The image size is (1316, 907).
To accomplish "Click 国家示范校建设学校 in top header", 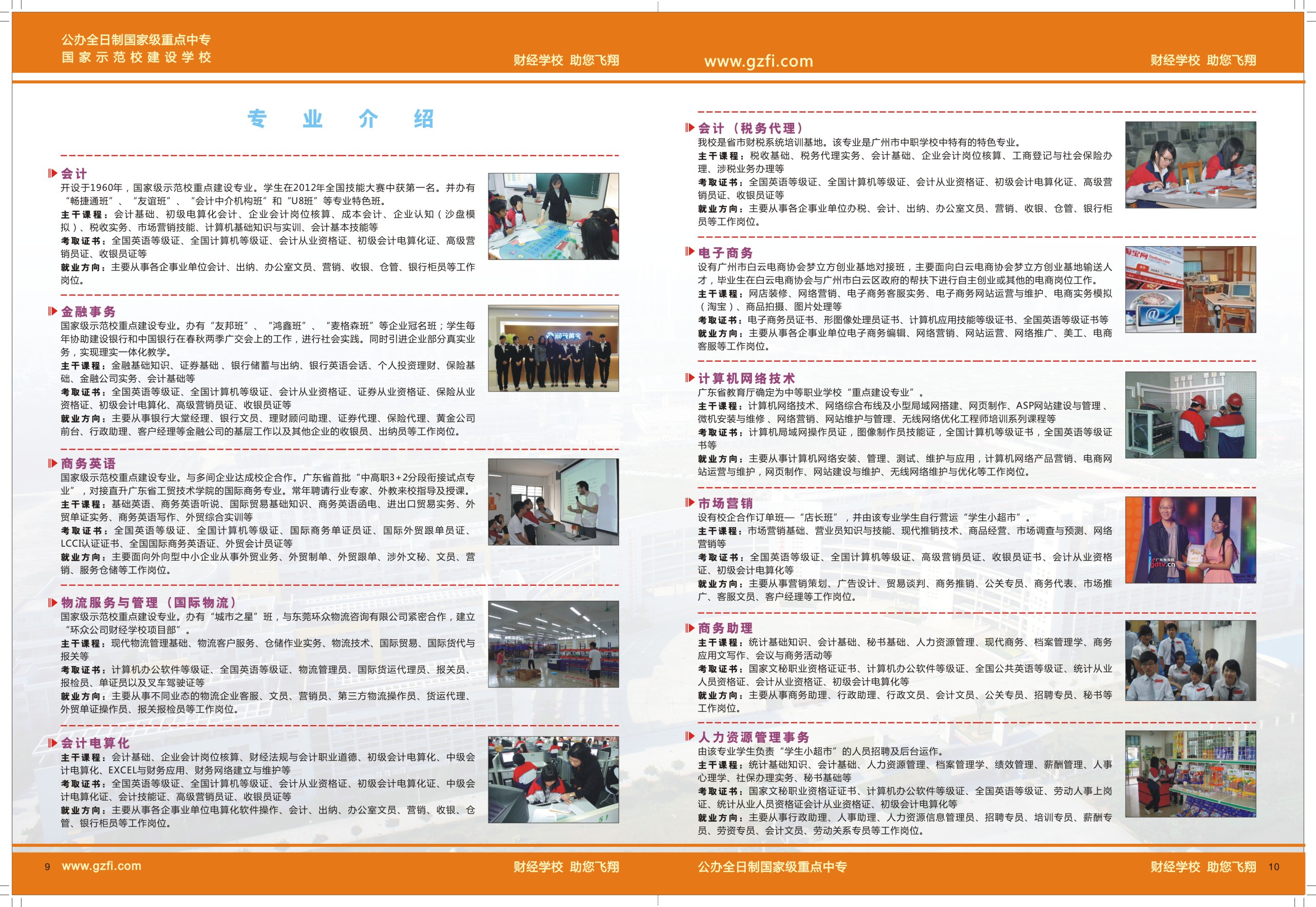I will [x=136, y=57].
